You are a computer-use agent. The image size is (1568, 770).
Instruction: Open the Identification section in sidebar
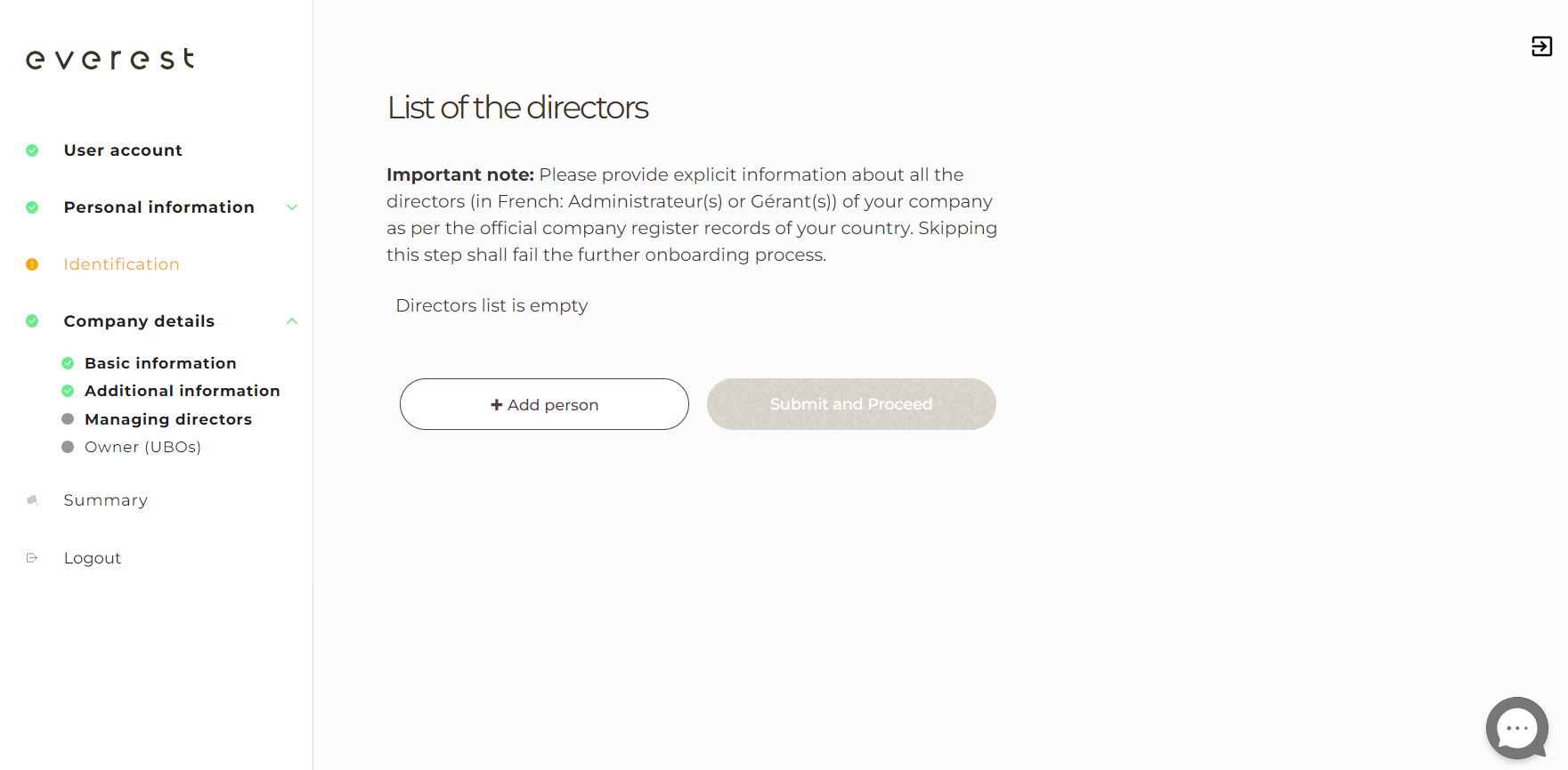pyautogui.click(x=121, y=264)
